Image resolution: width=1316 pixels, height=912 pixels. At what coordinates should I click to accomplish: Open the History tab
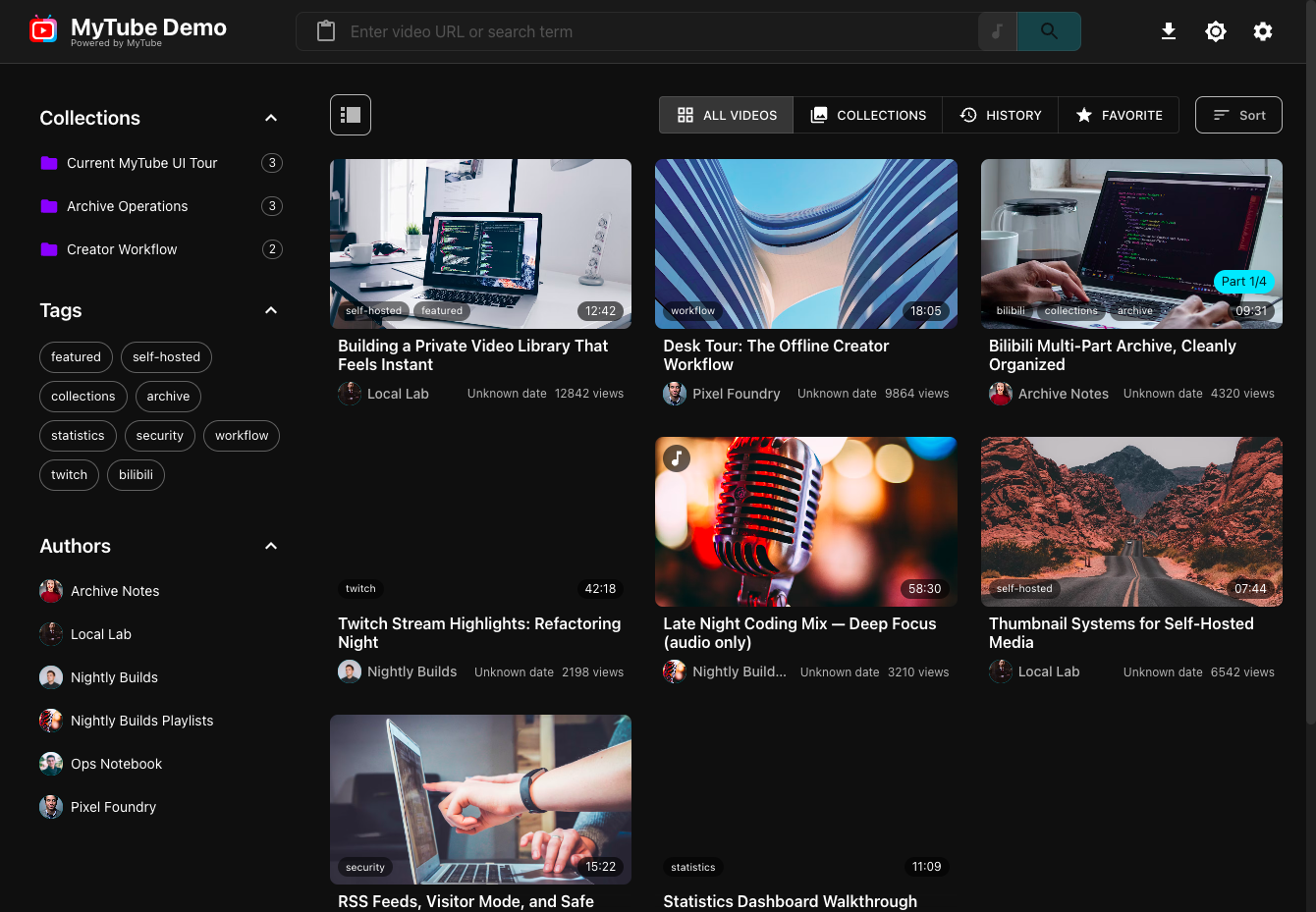tap(1001, 115)
